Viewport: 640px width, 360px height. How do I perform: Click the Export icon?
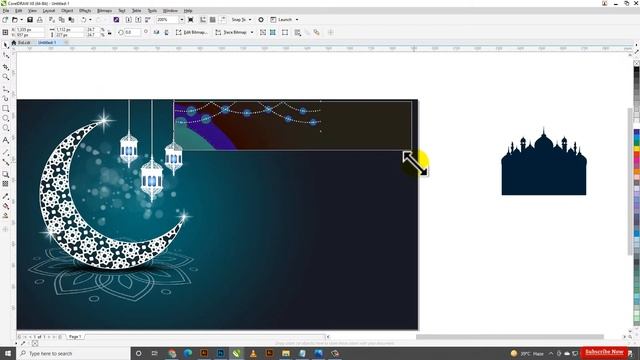[138, 20]
